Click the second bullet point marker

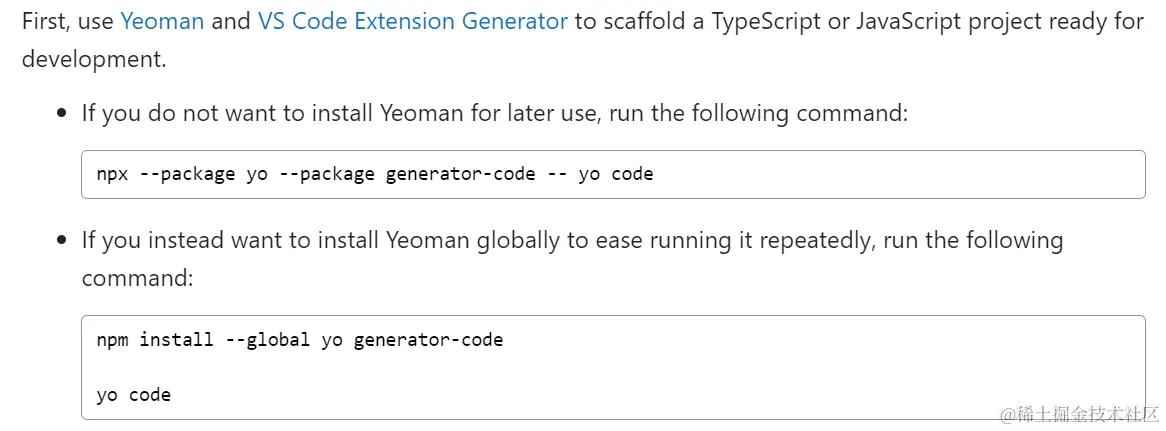point(62,241)
